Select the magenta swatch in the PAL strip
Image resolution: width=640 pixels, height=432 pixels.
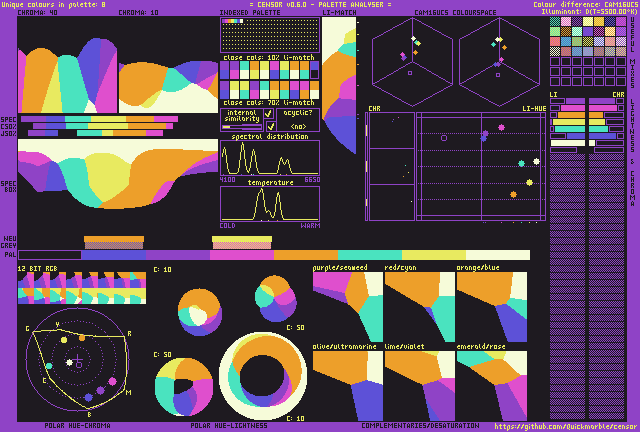[242, 255]
